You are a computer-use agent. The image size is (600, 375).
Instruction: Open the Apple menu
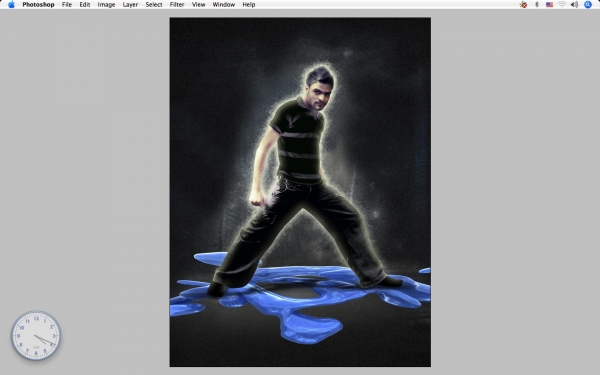[11, 5]
